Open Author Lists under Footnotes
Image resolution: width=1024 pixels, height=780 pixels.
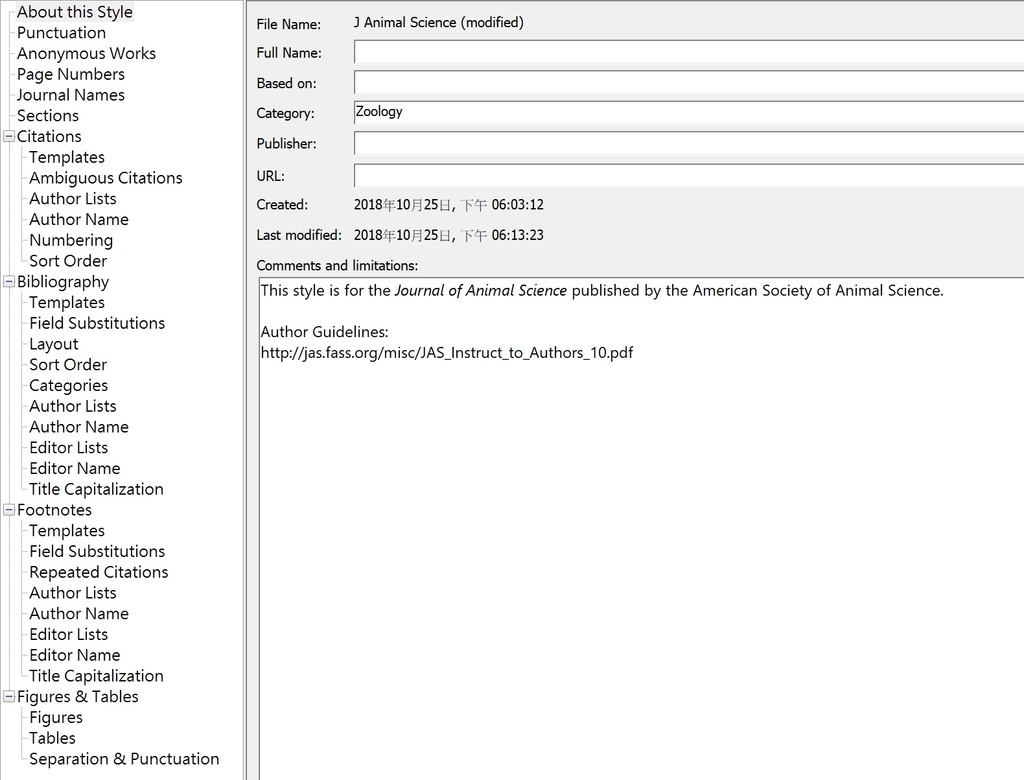click(x=72, y=593)
